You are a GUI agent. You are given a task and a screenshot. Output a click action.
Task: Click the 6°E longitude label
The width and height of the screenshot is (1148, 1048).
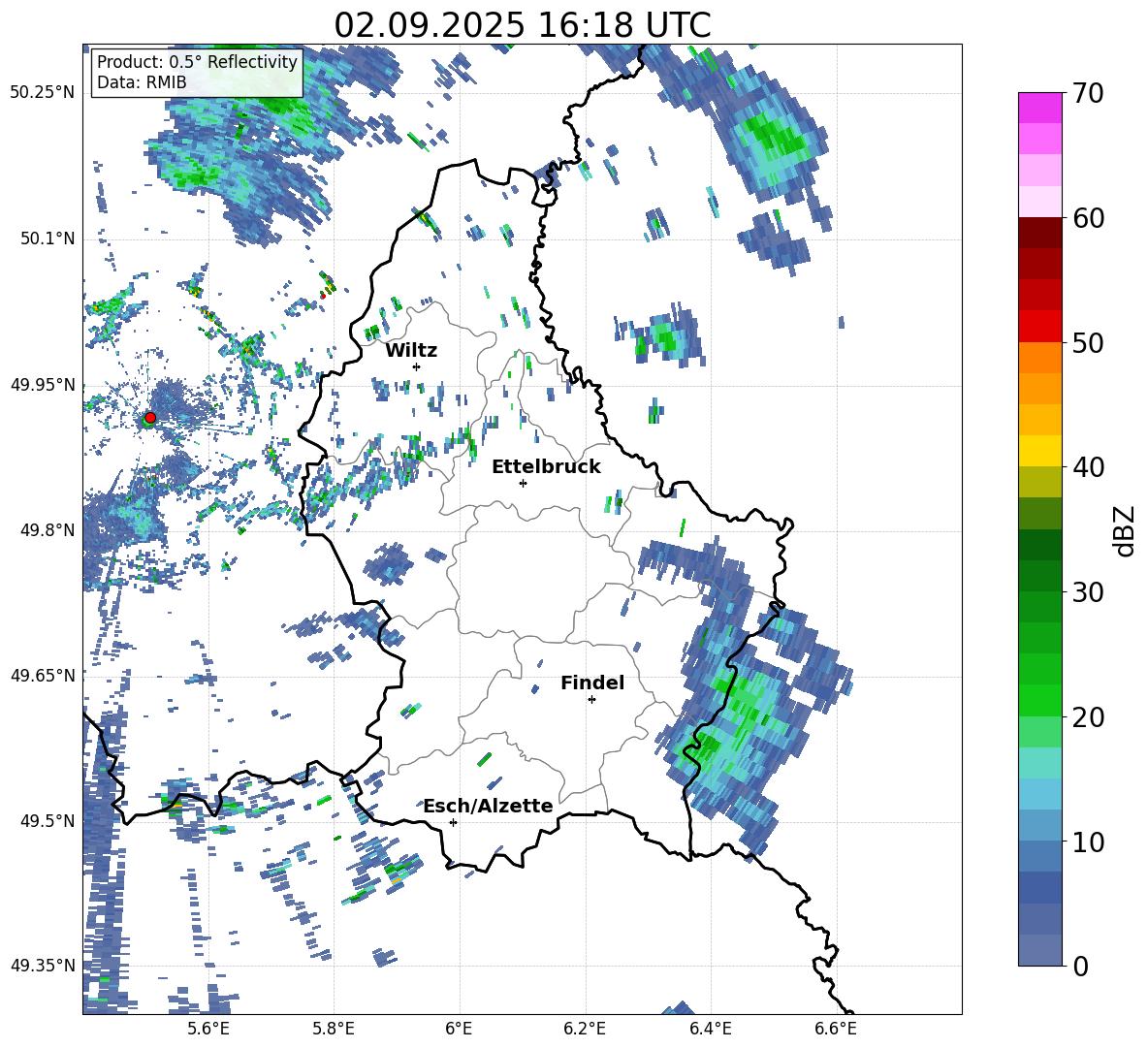point(459,1029)
